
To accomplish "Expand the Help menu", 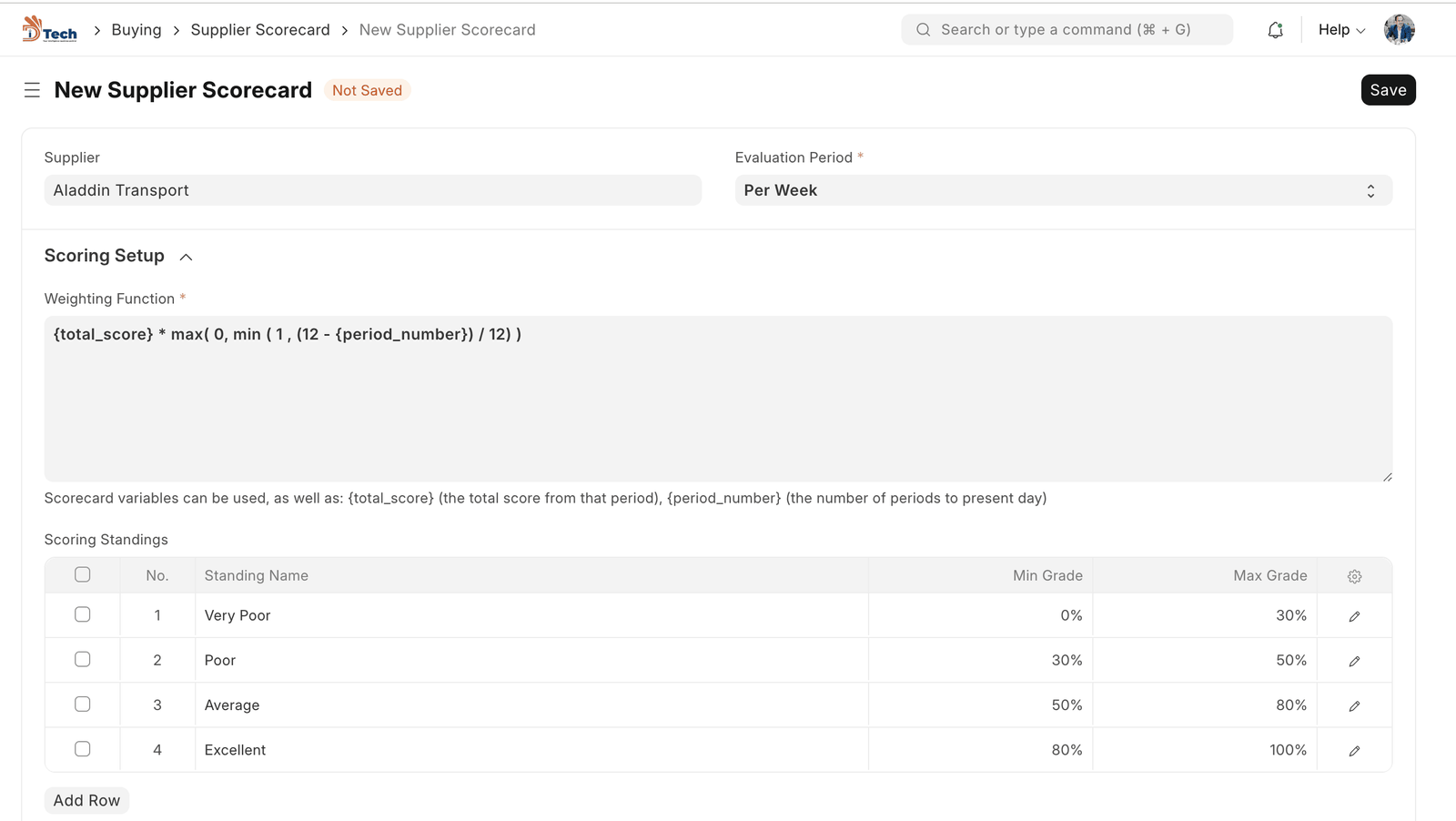I will coord(1341,30).
